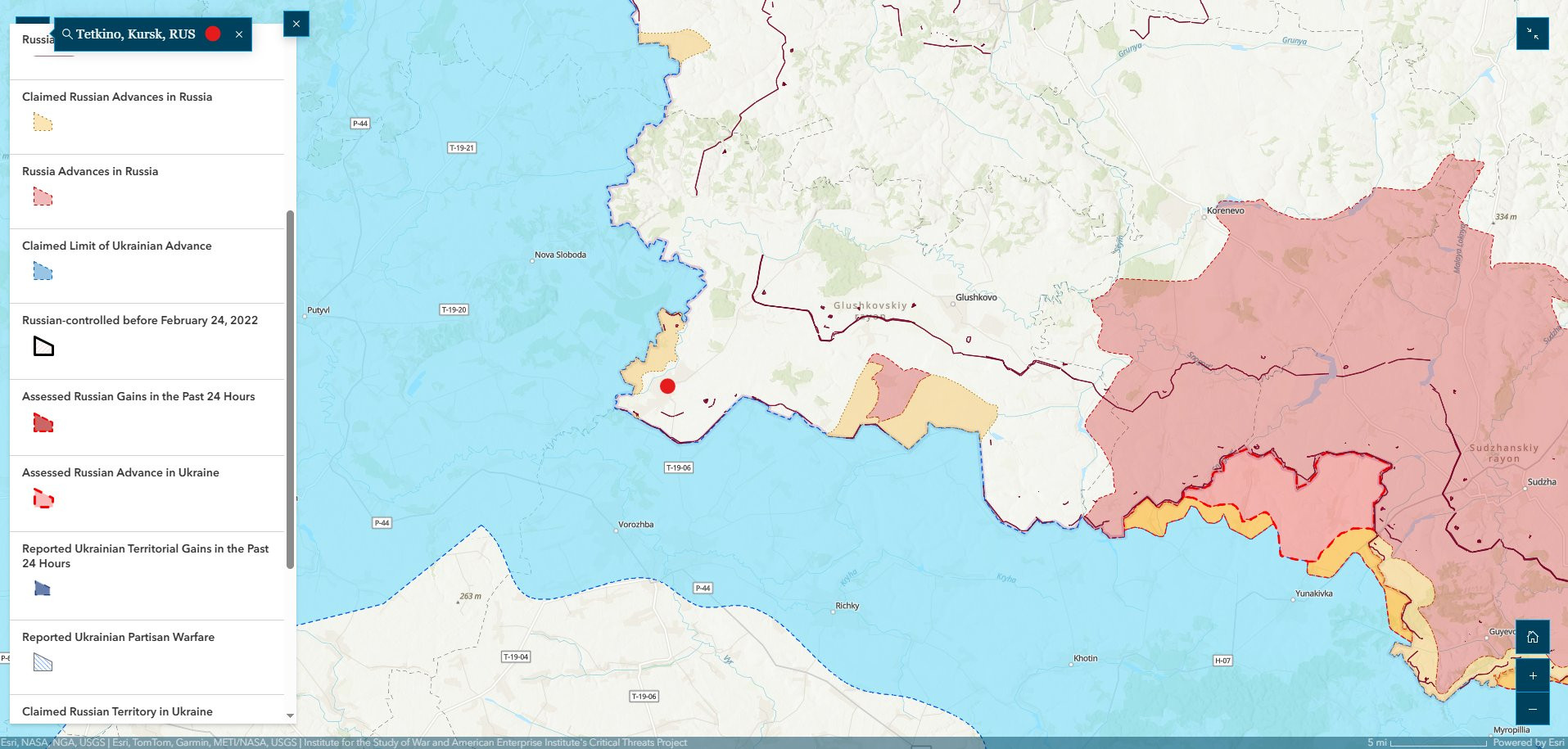Image resolution: width=1568 pixels, height=749 pixels.
Task: Click the Myropillia label on map
Action: point(1512,730)
